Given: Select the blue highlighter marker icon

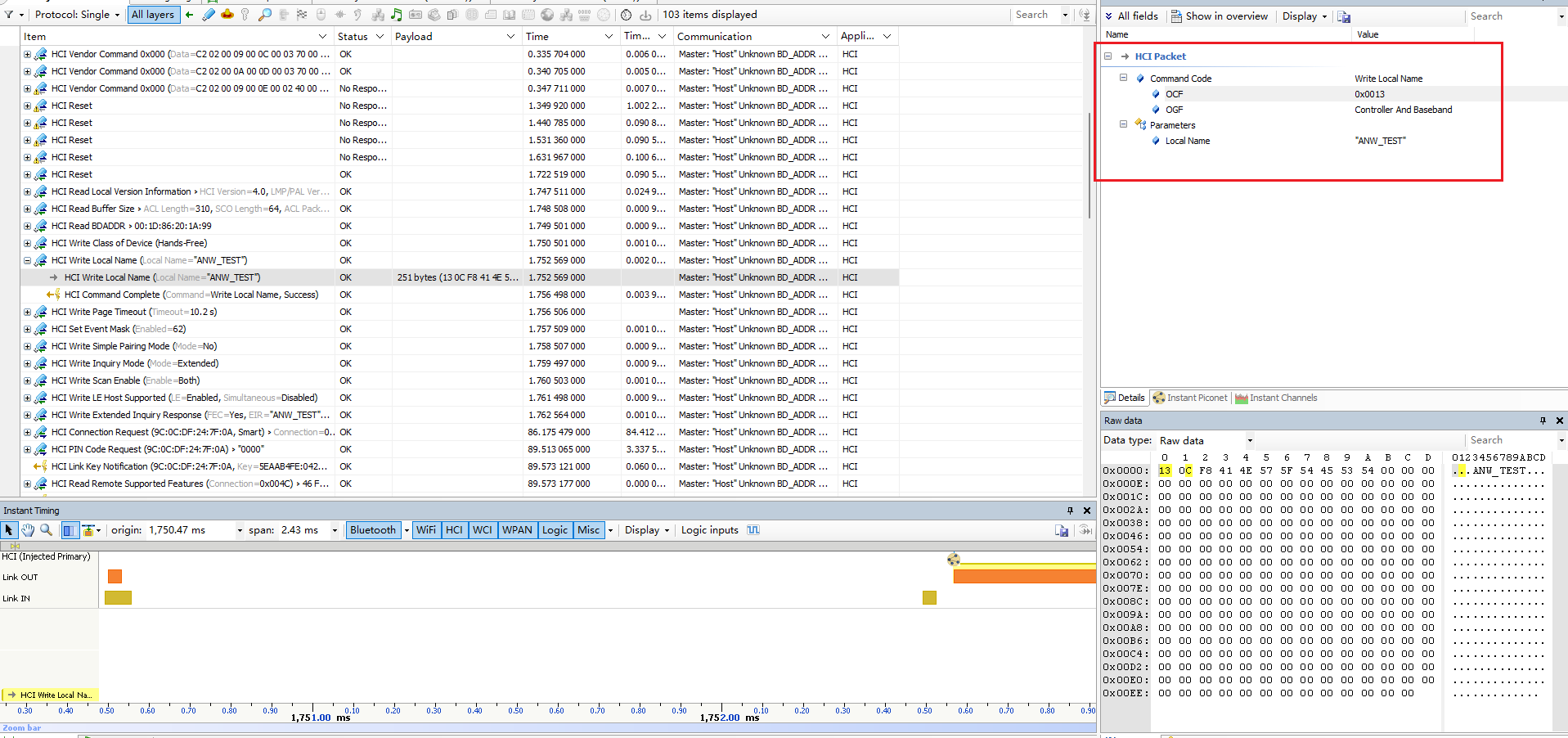Looking at the screenshot, I should click(209, 15).
